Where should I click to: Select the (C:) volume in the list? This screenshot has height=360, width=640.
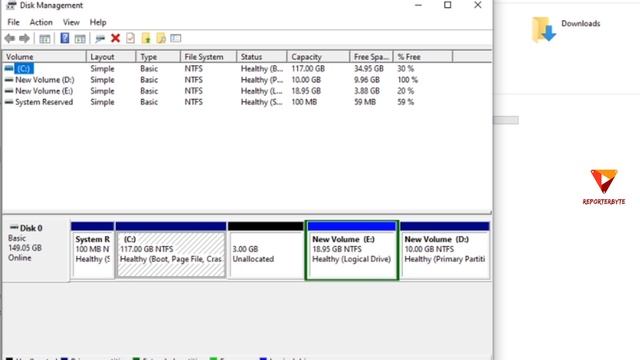24,69
